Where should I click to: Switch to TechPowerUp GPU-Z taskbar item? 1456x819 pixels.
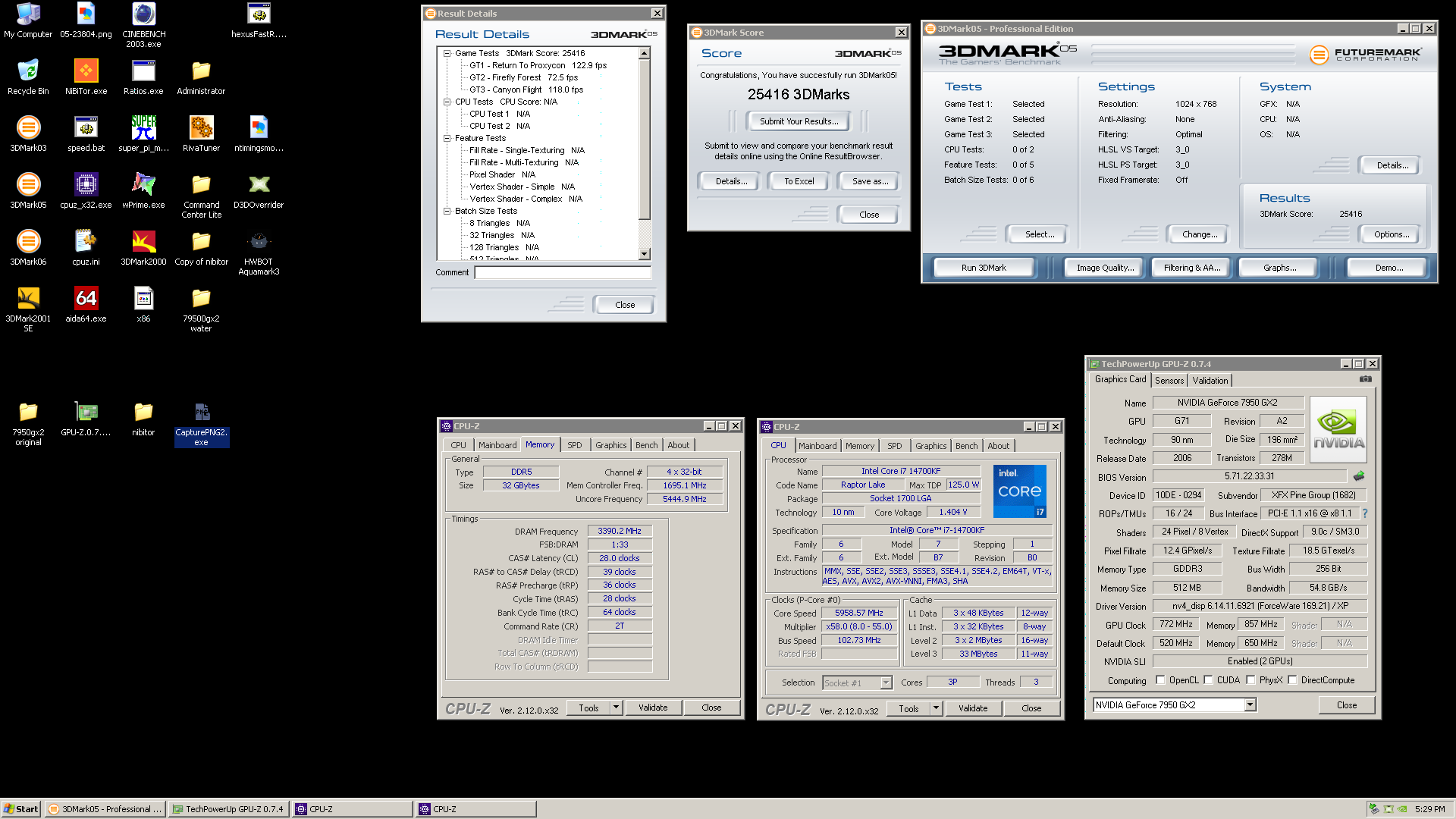[229, 809]
